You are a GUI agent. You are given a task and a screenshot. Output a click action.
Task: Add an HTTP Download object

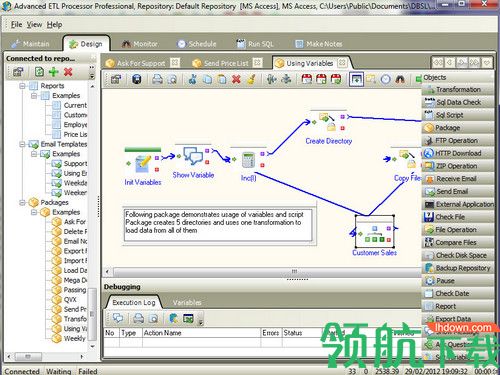pos(458,153)
